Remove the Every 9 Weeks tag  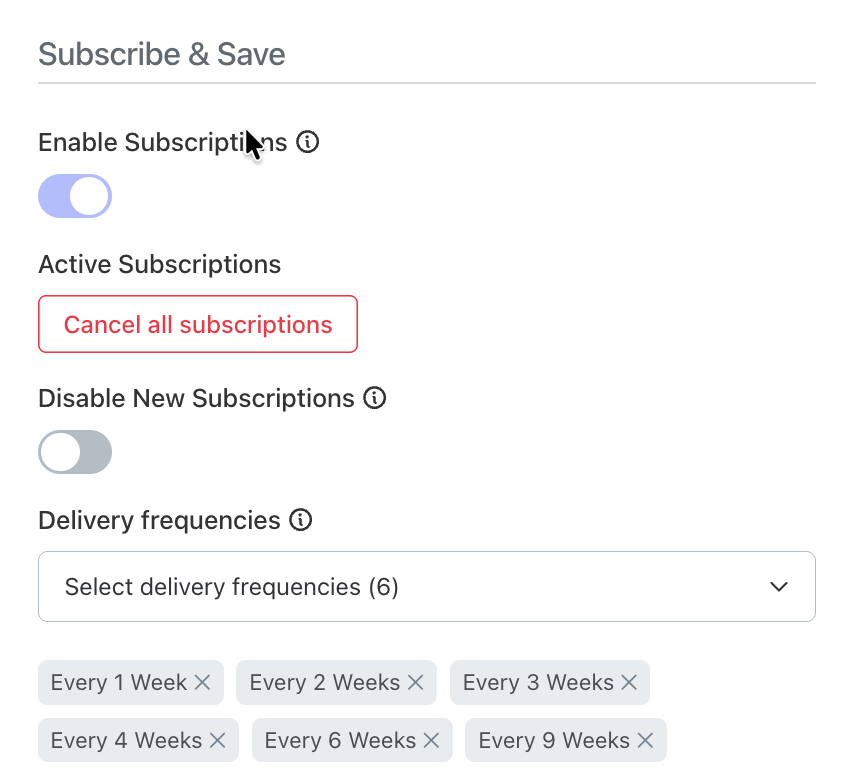point(645,740)
